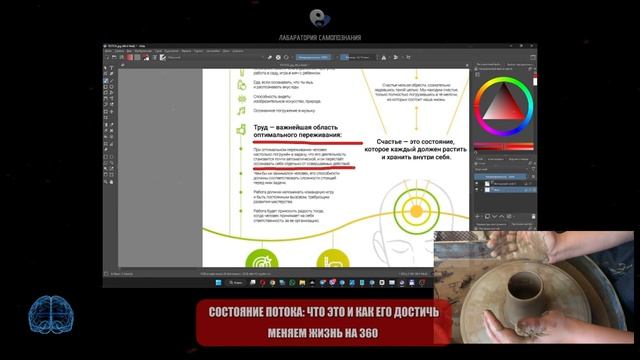Click the heading Труд — важнейшая область on canvas

click(296, 127)
